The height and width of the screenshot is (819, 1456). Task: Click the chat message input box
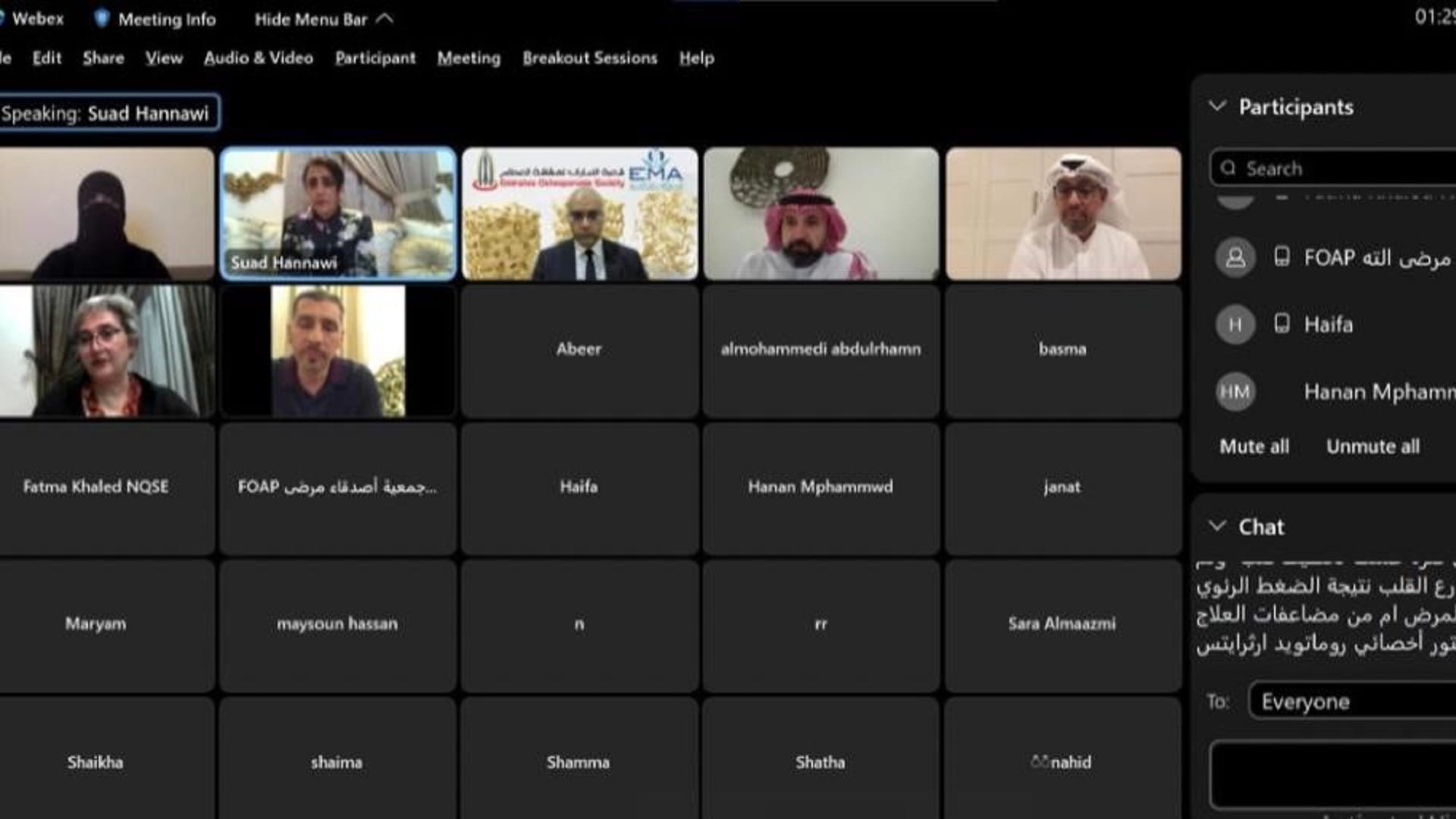tap(1335, 775)
